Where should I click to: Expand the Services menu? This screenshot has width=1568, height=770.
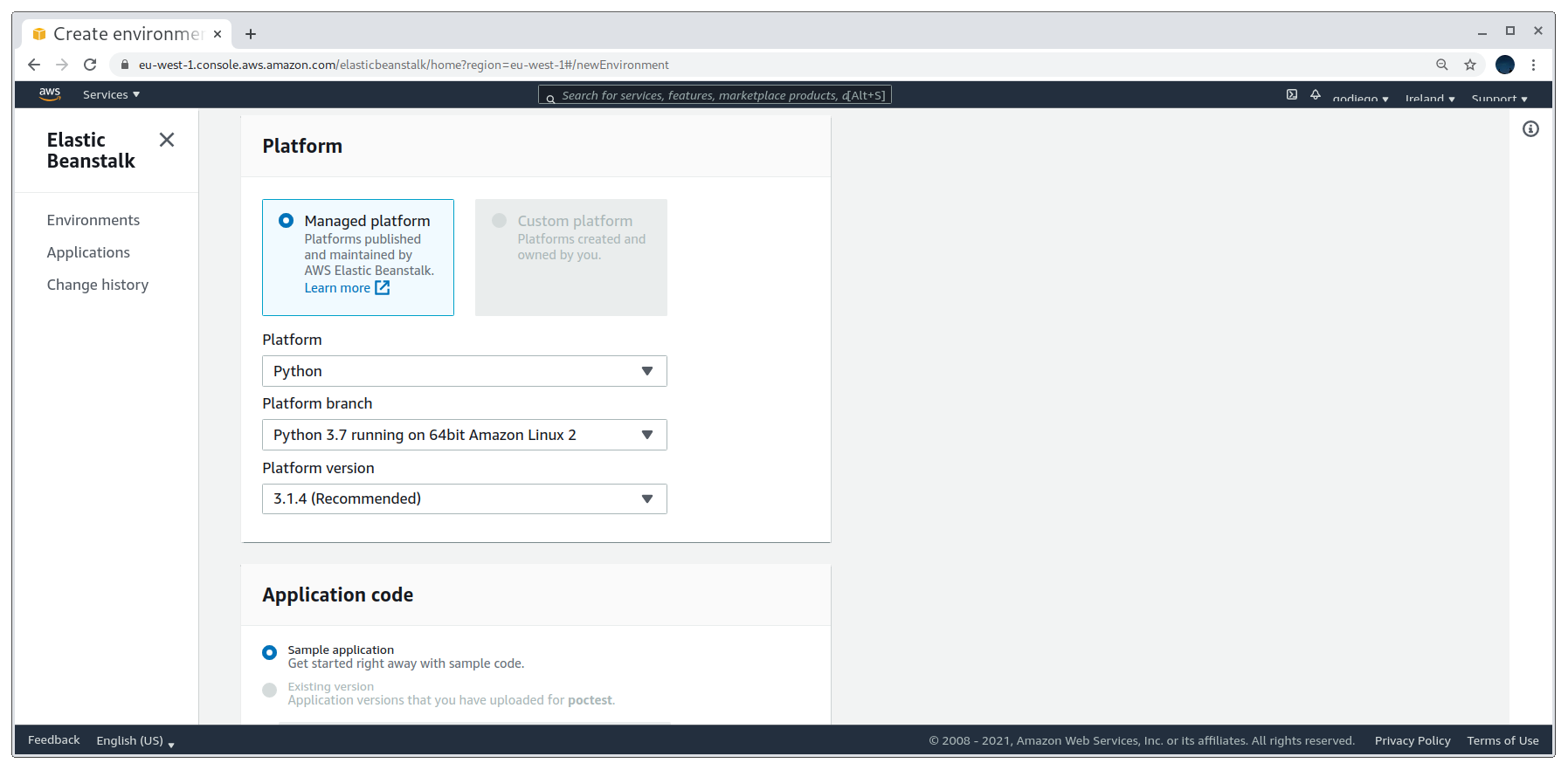tap(111, 94)
